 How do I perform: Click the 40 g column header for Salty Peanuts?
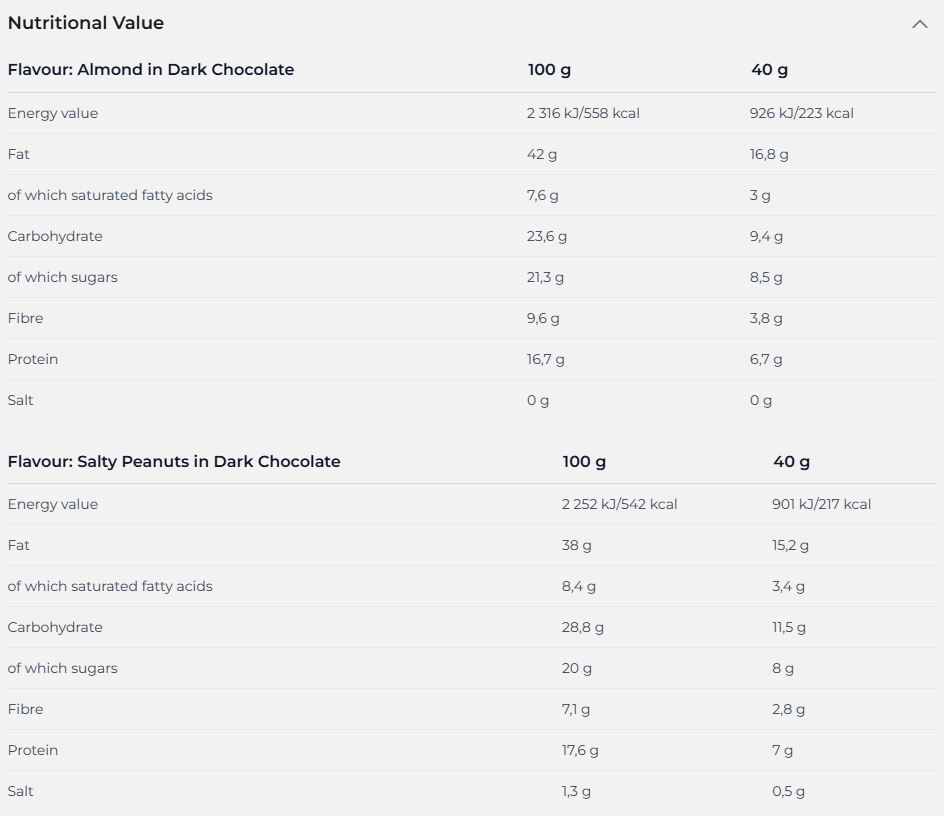pyautogui.click(x=791, y=461)
